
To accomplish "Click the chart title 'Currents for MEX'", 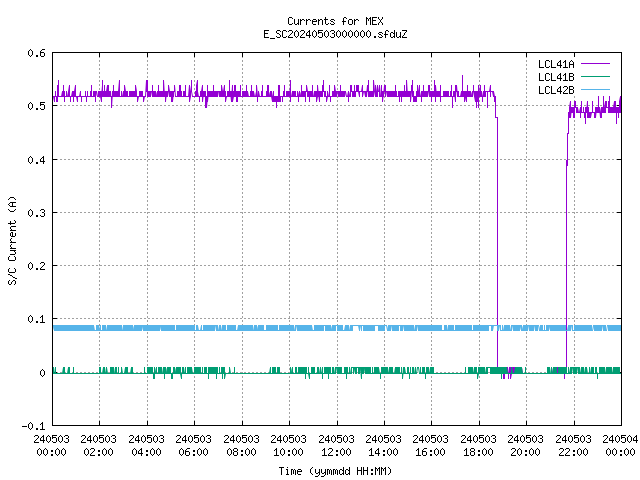I will click(x=335, y=21).
